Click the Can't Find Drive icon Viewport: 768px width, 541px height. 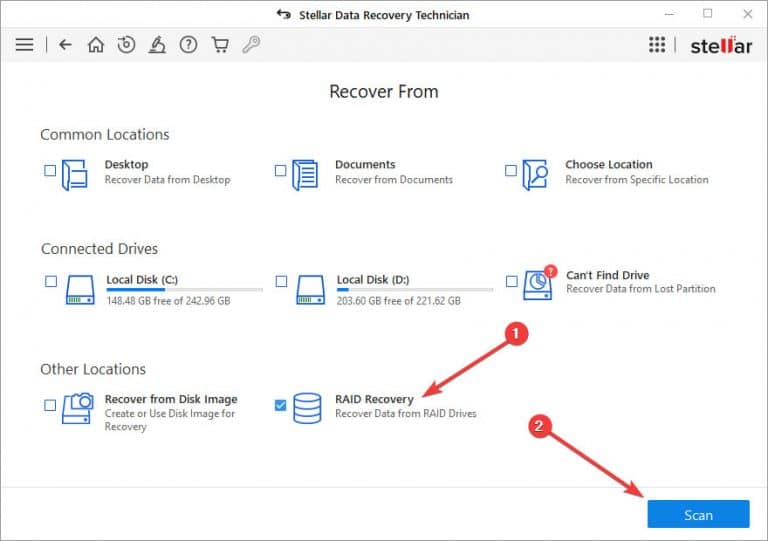pos(540,283)
